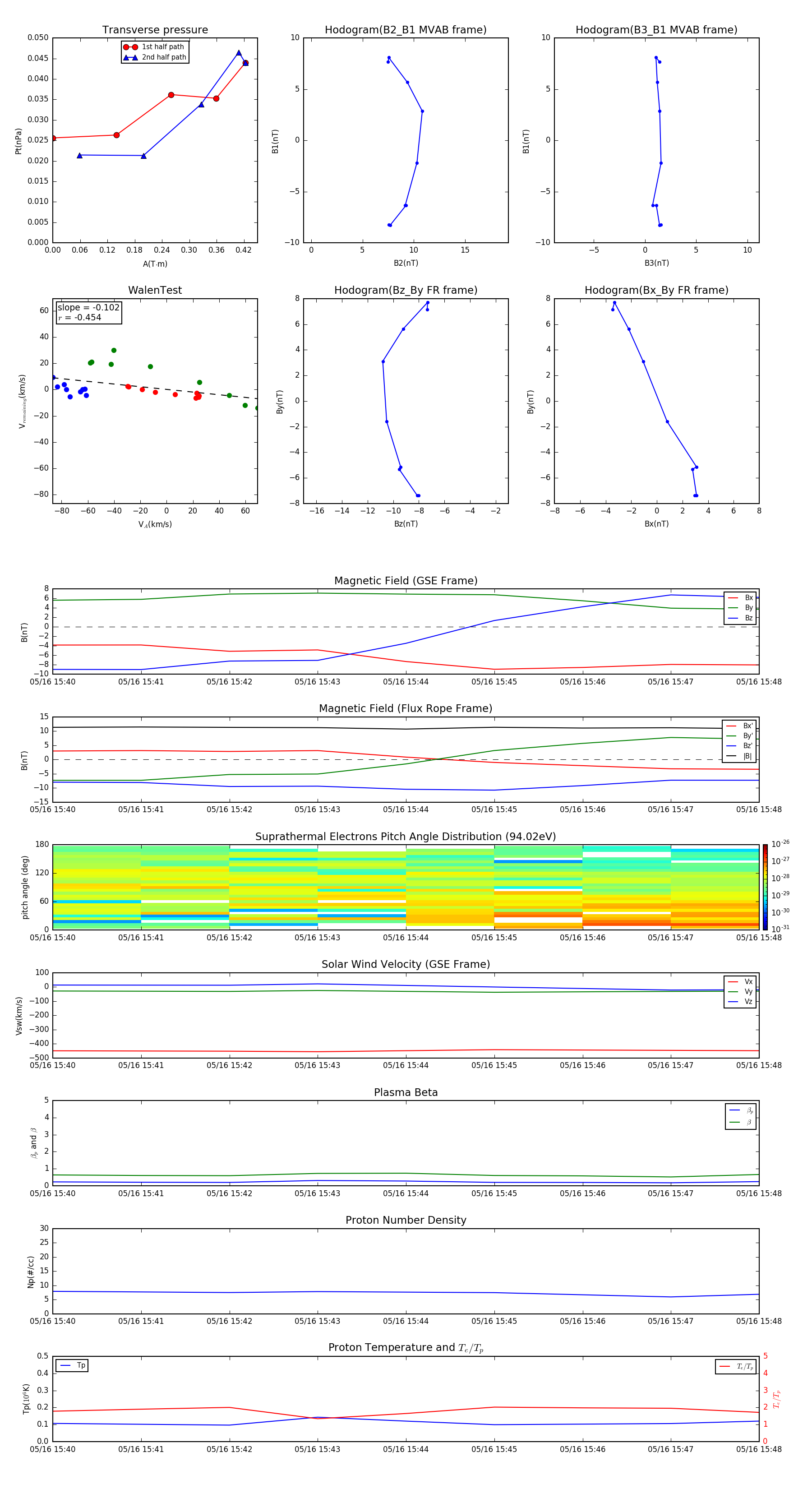
Task: Click the colorbar tick label 10^-26
Action: pos(780,844)
